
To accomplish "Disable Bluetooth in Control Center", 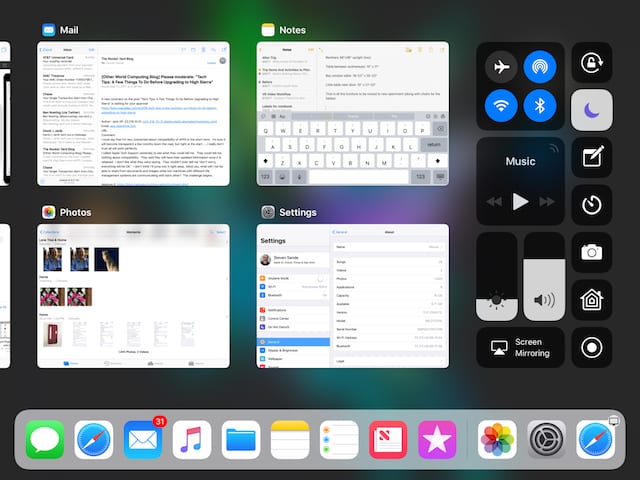I will (x=540, y=107).
